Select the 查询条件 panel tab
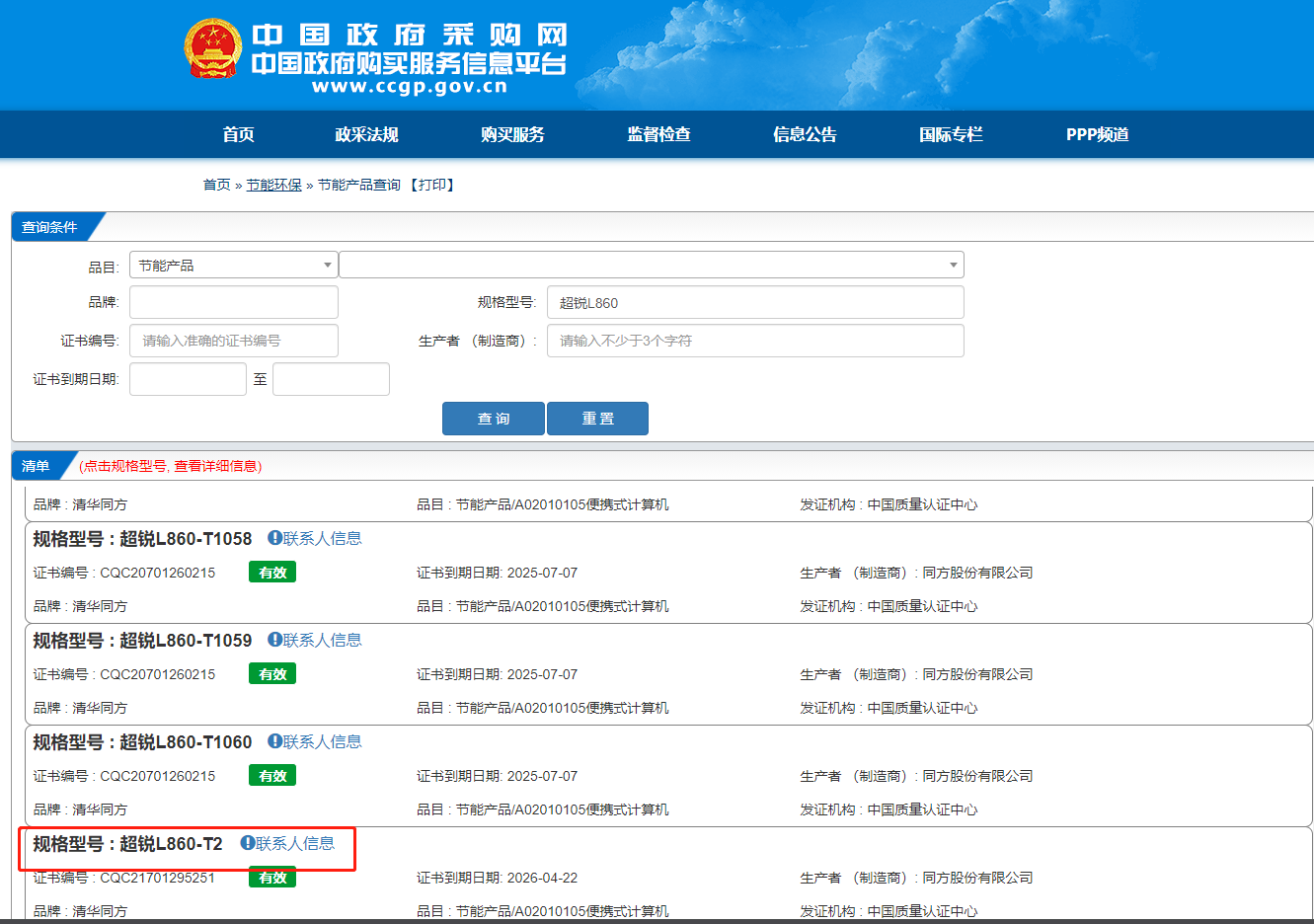 pyautogui.click(x=51, y=227)
